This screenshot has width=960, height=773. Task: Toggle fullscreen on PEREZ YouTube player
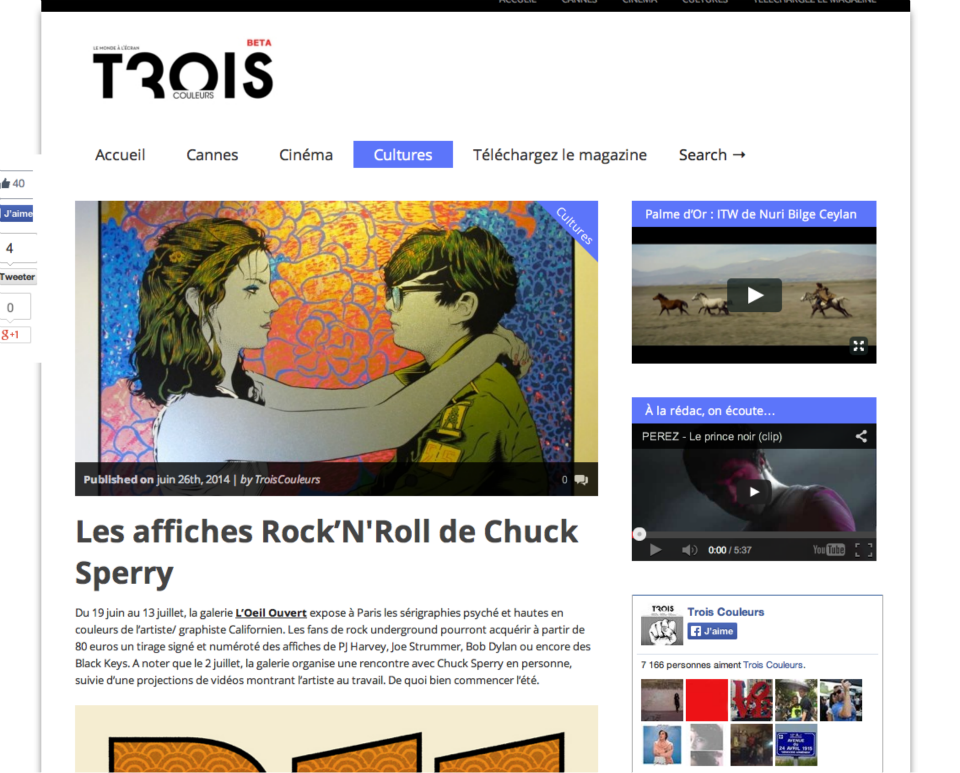pos(863,550)
